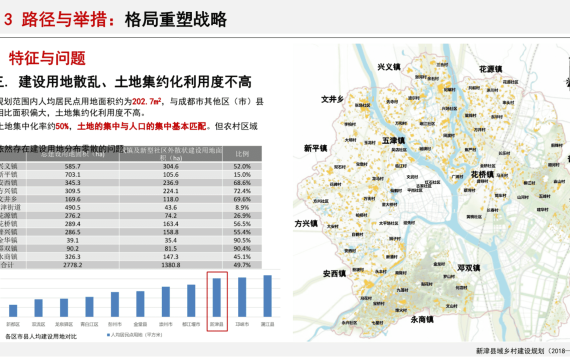Click the 花桥镇 label on the map

pyautogui.click(x=482, y=175)
